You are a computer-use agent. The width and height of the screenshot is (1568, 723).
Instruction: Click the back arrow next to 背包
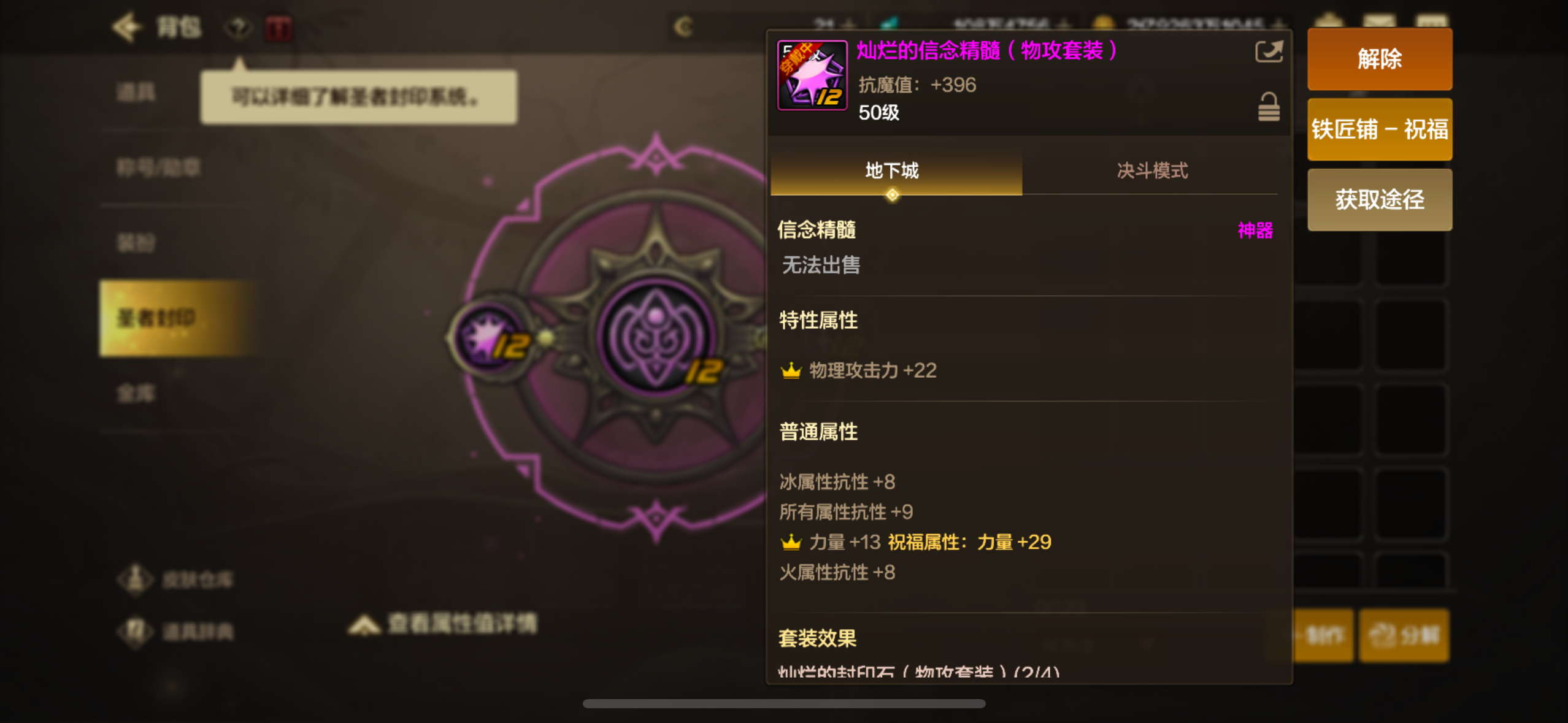[x=126, y=27]
